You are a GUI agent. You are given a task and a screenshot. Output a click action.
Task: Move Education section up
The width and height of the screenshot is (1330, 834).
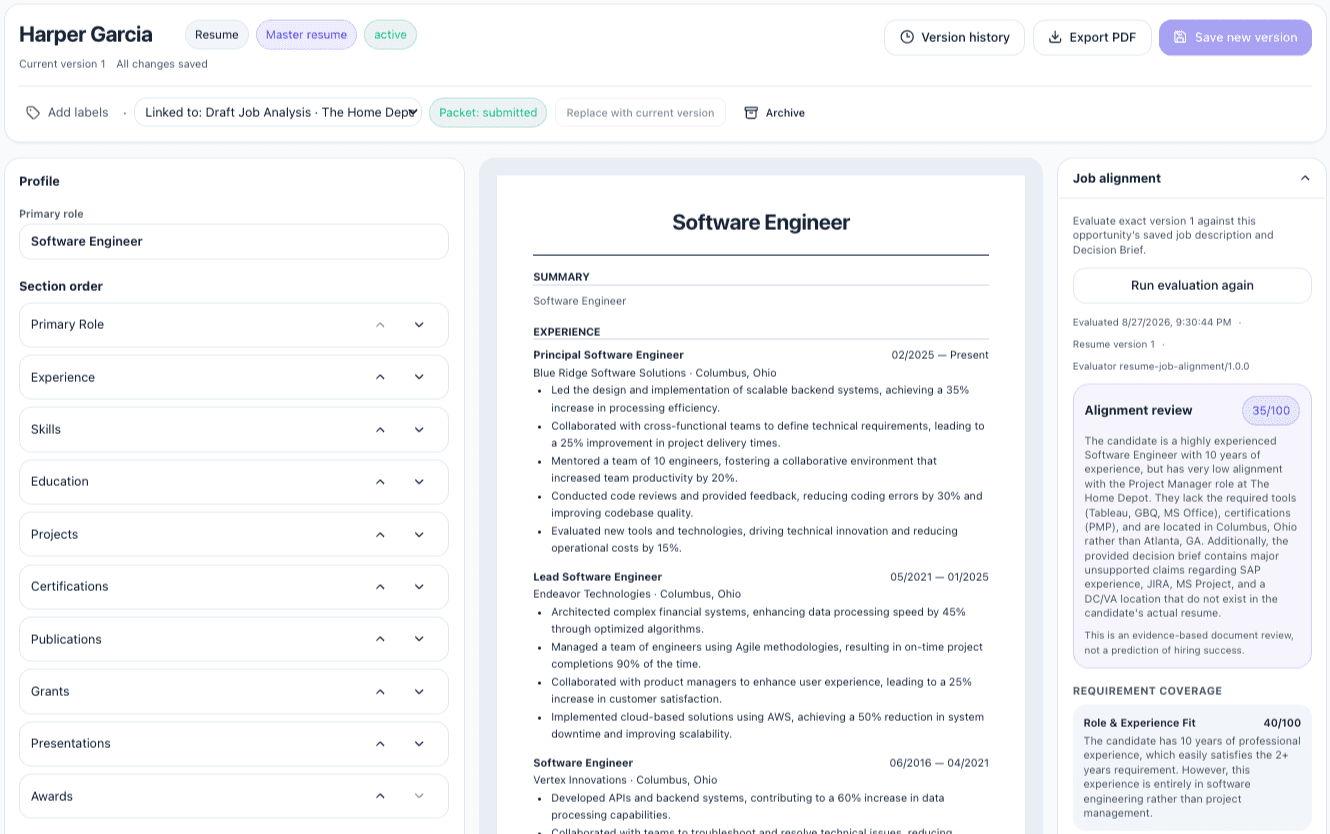(x=380, y=482)
